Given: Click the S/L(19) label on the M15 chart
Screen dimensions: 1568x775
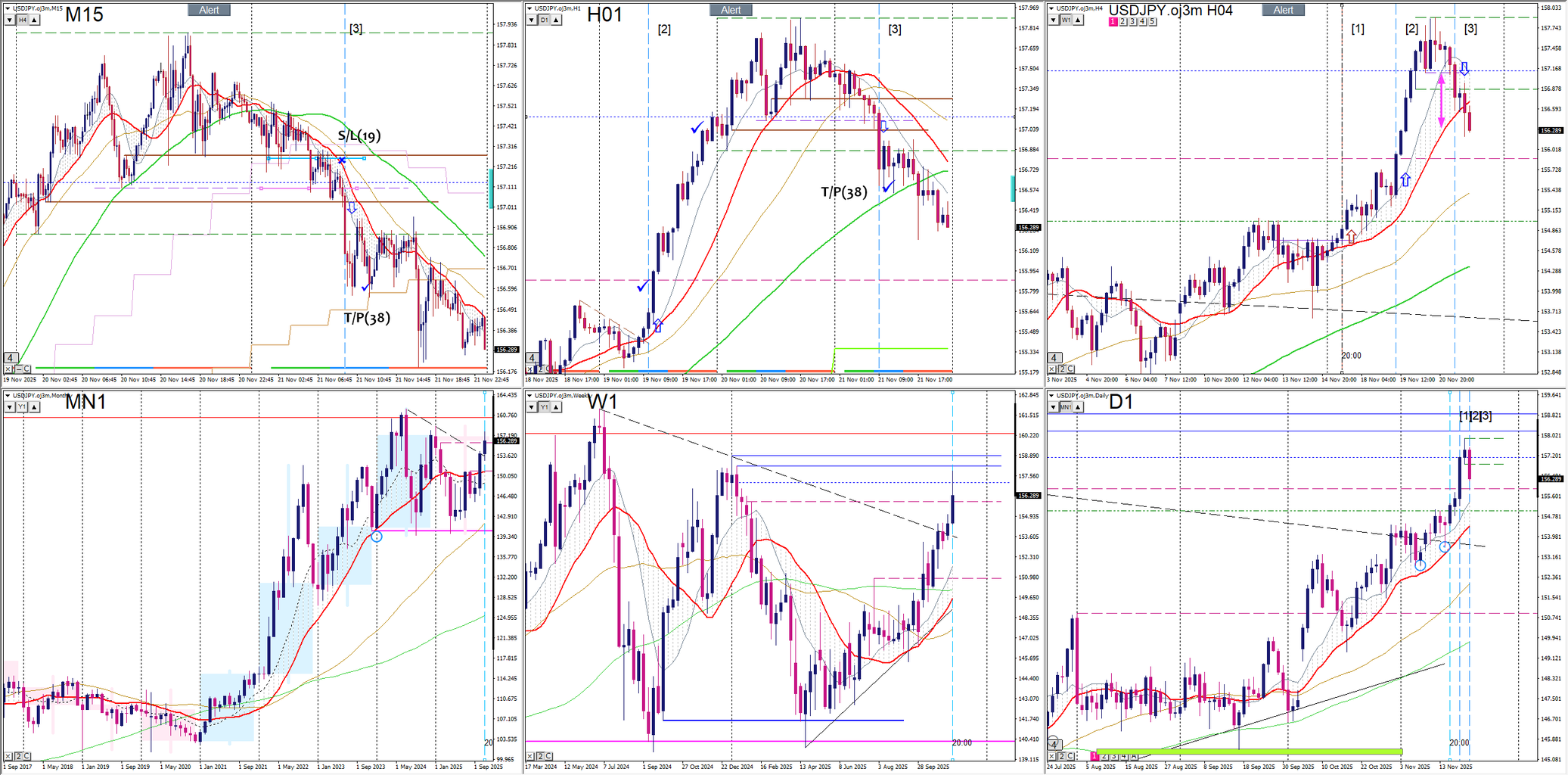Looking at the screenshot, I should 359,136.
